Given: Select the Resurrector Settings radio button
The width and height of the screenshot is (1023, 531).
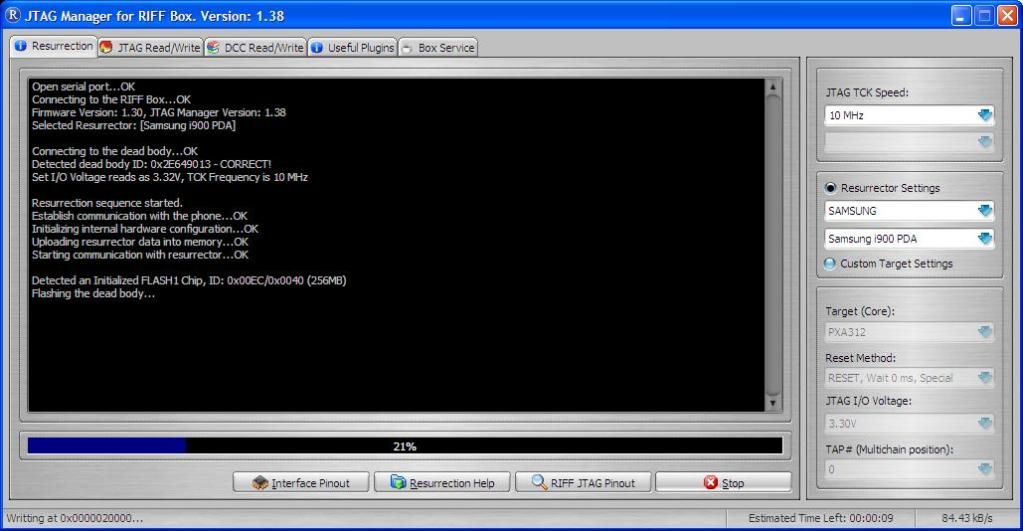Looking at the screenshot, I should pyautogui.click(x=830, y=188).
